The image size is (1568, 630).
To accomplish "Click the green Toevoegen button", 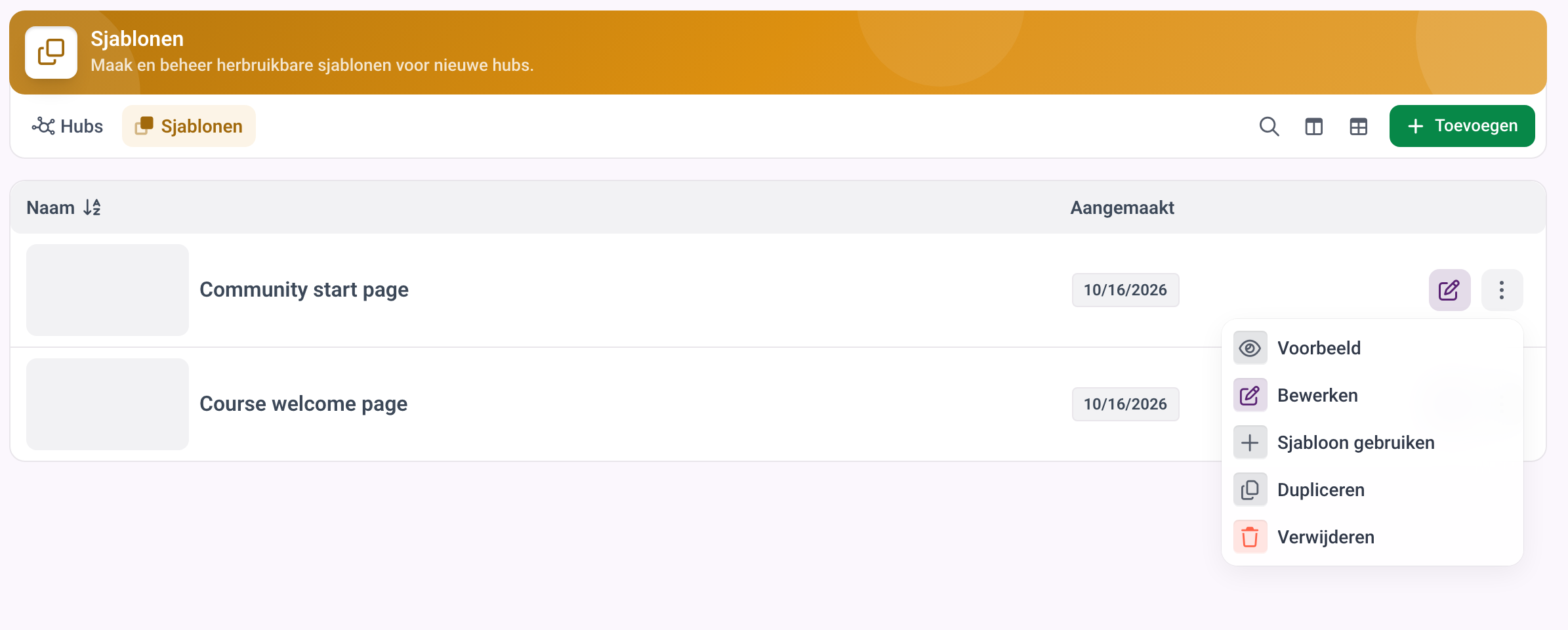I will click(1462, 126).
